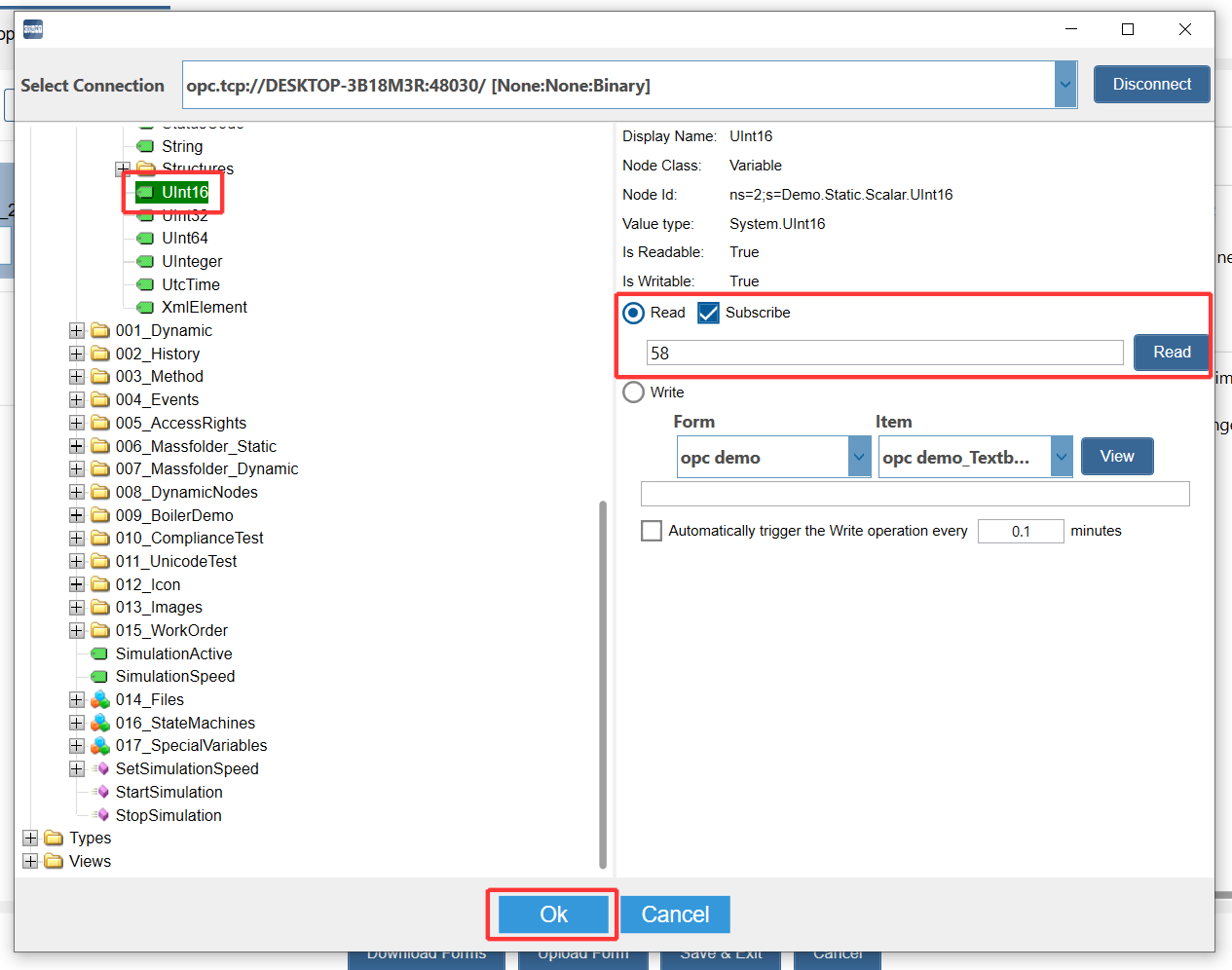1232x970 pixels.
Task: Enable automatic Write operation trigger checkbox
Action: (x=652, y=531)
